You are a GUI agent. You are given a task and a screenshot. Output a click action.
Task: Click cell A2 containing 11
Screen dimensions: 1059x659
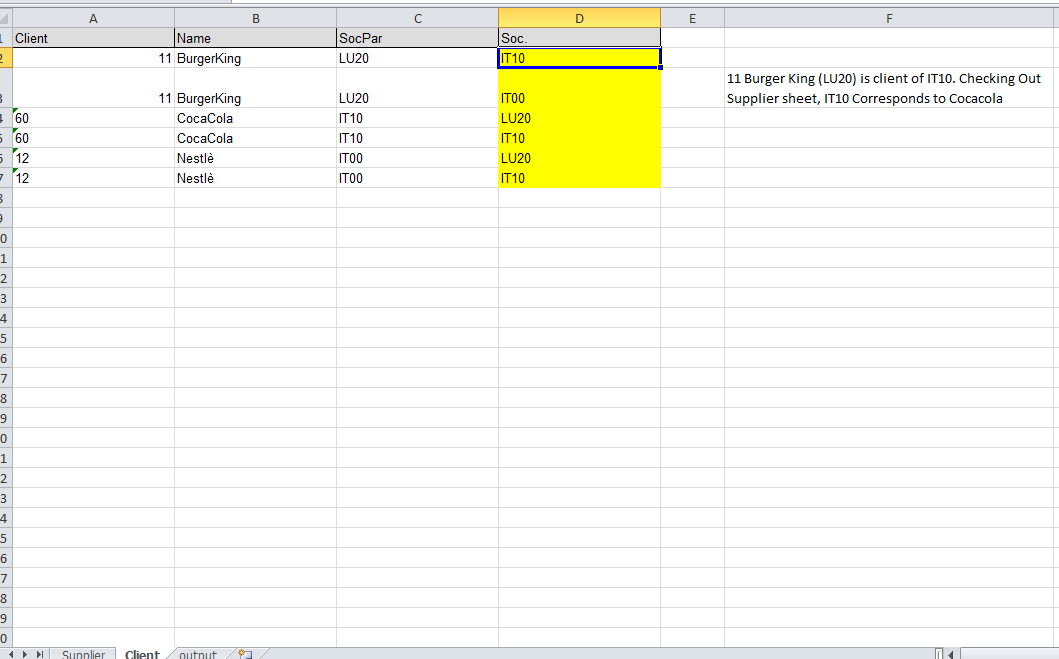tap(93, 58)
